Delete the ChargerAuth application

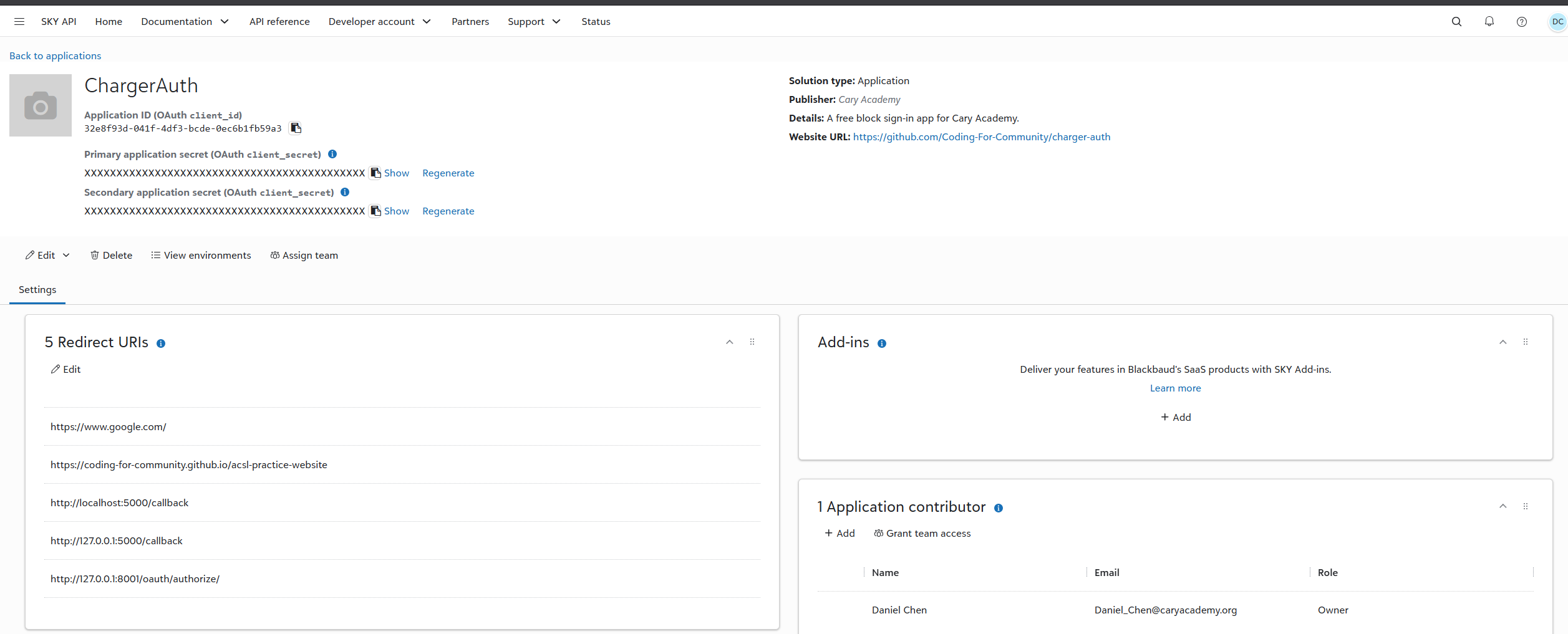(112, 255)
